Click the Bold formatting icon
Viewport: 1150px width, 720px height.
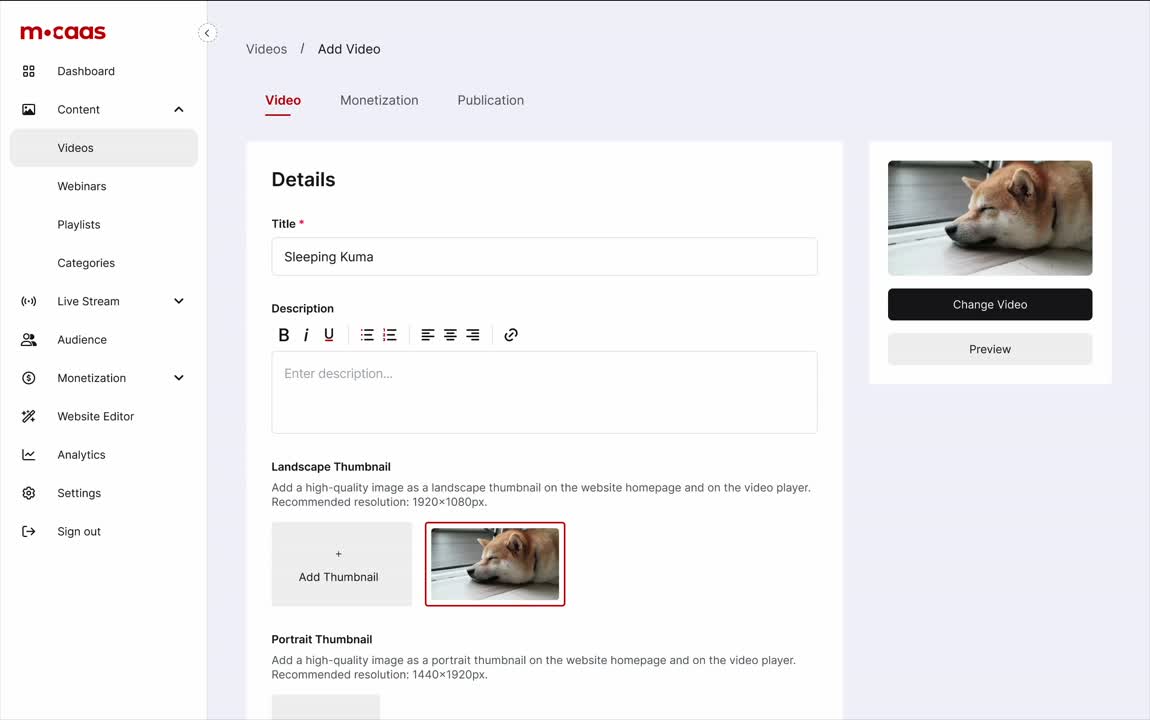[284, 335]
